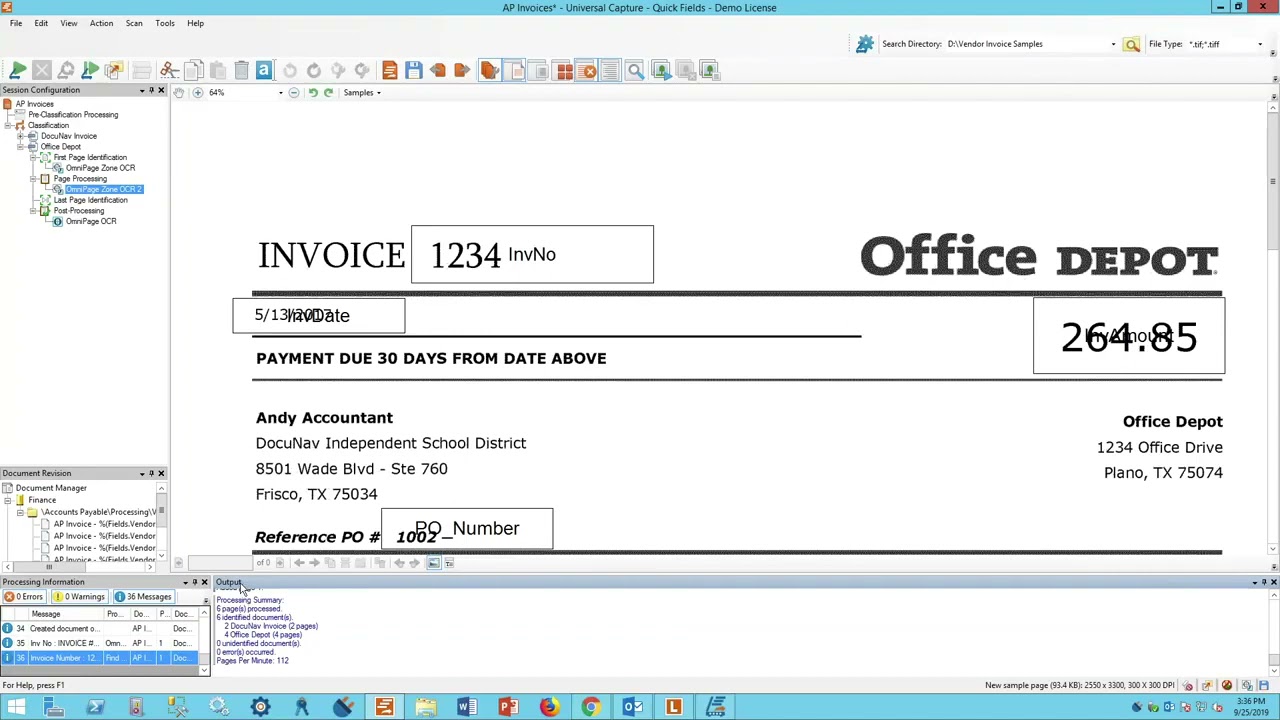Click the blue floppy save icon
This screenshot has height=720, width=1280.
click(413, 70)
